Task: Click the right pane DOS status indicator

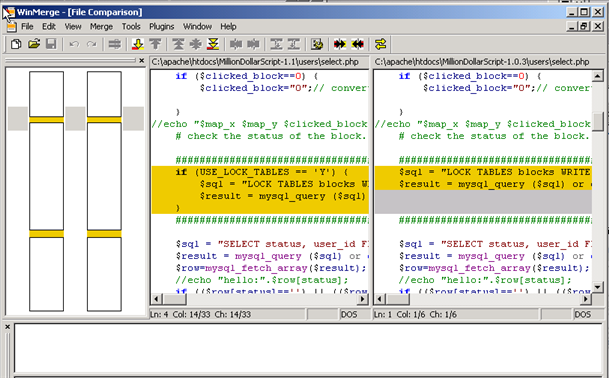Action: click(583, 314)
